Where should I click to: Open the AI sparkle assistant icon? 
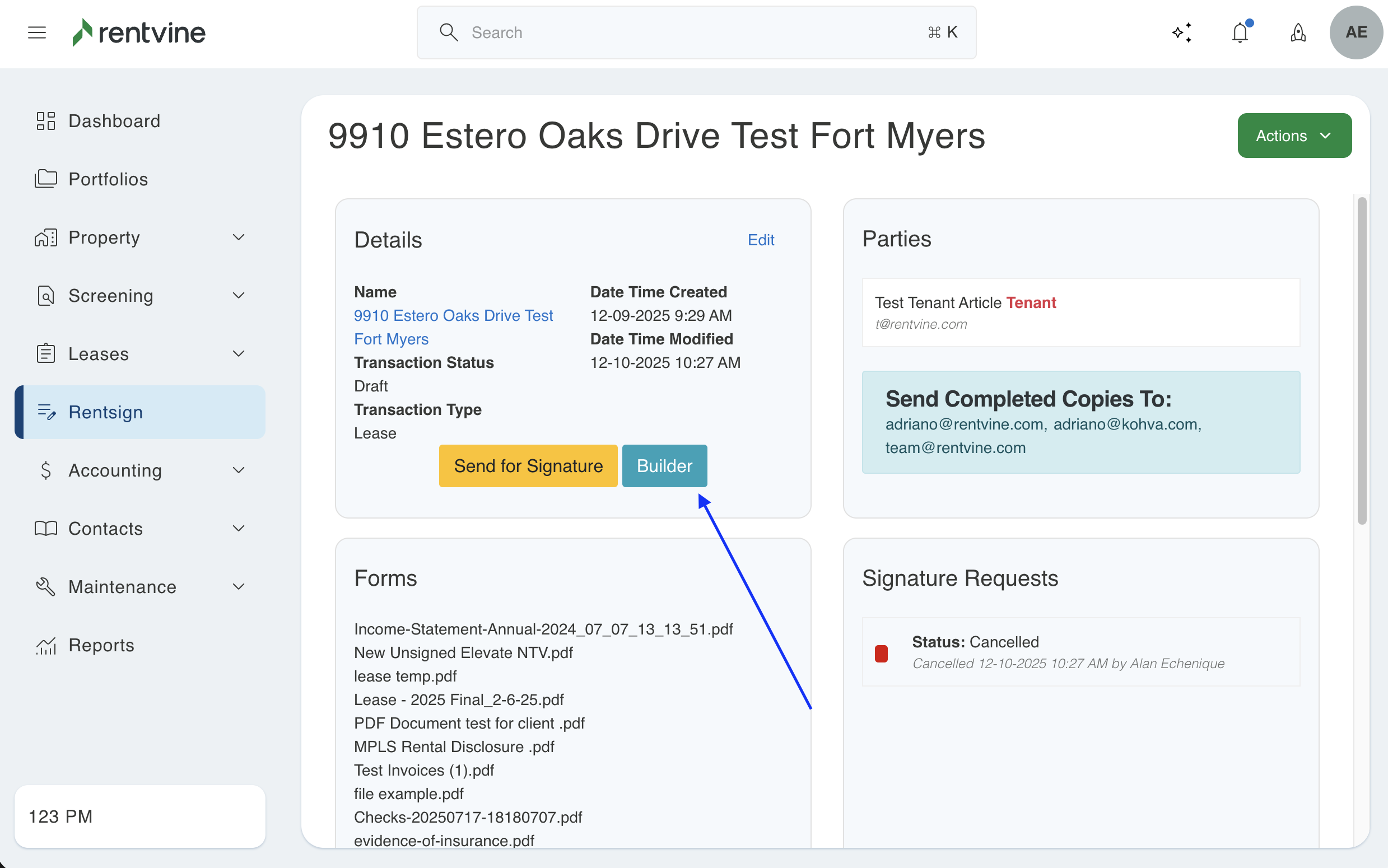tap(1181, 32)
